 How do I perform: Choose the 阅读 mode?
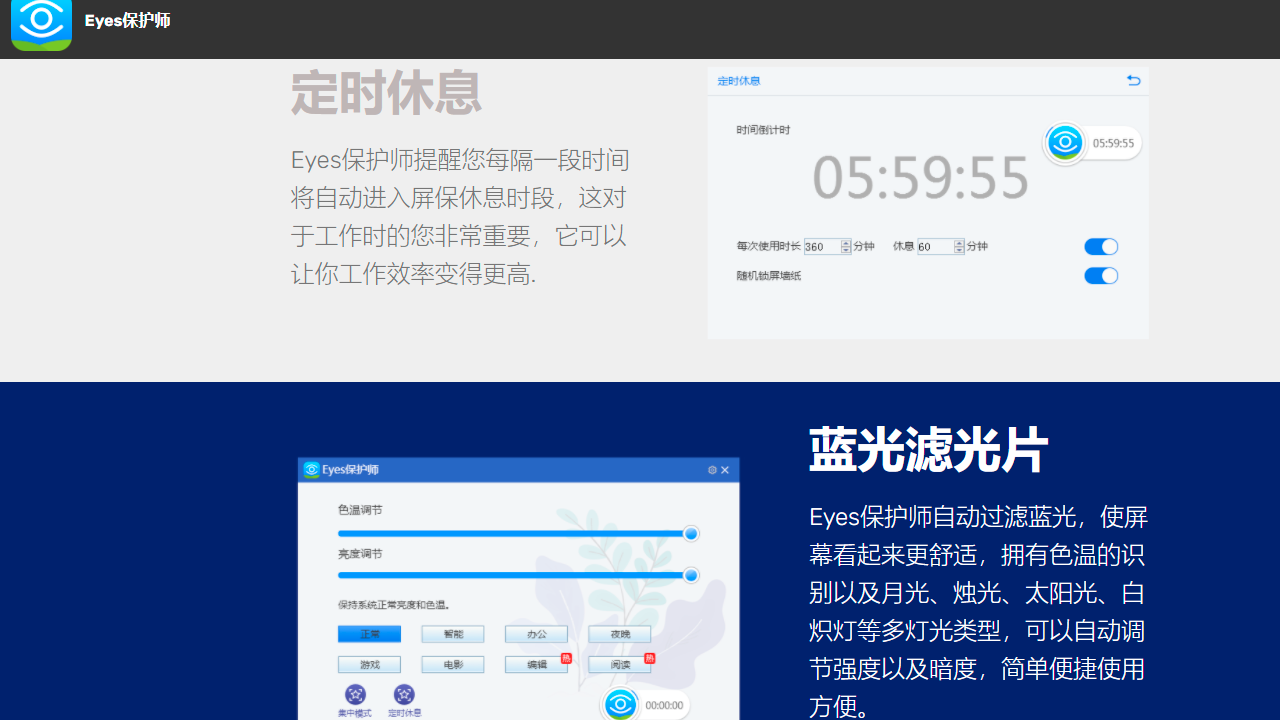620,664
